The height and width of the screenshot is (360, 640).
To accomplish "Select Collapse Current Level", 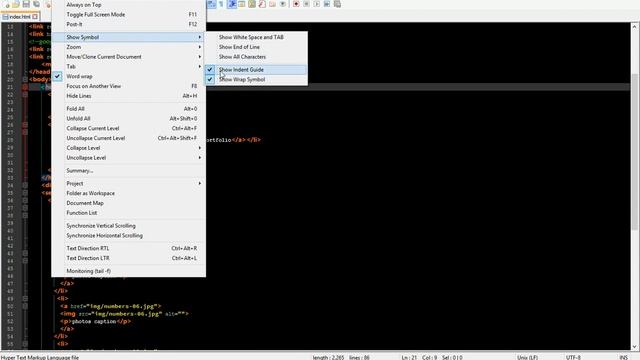I will pyautogui.click(x=128, y=128).
